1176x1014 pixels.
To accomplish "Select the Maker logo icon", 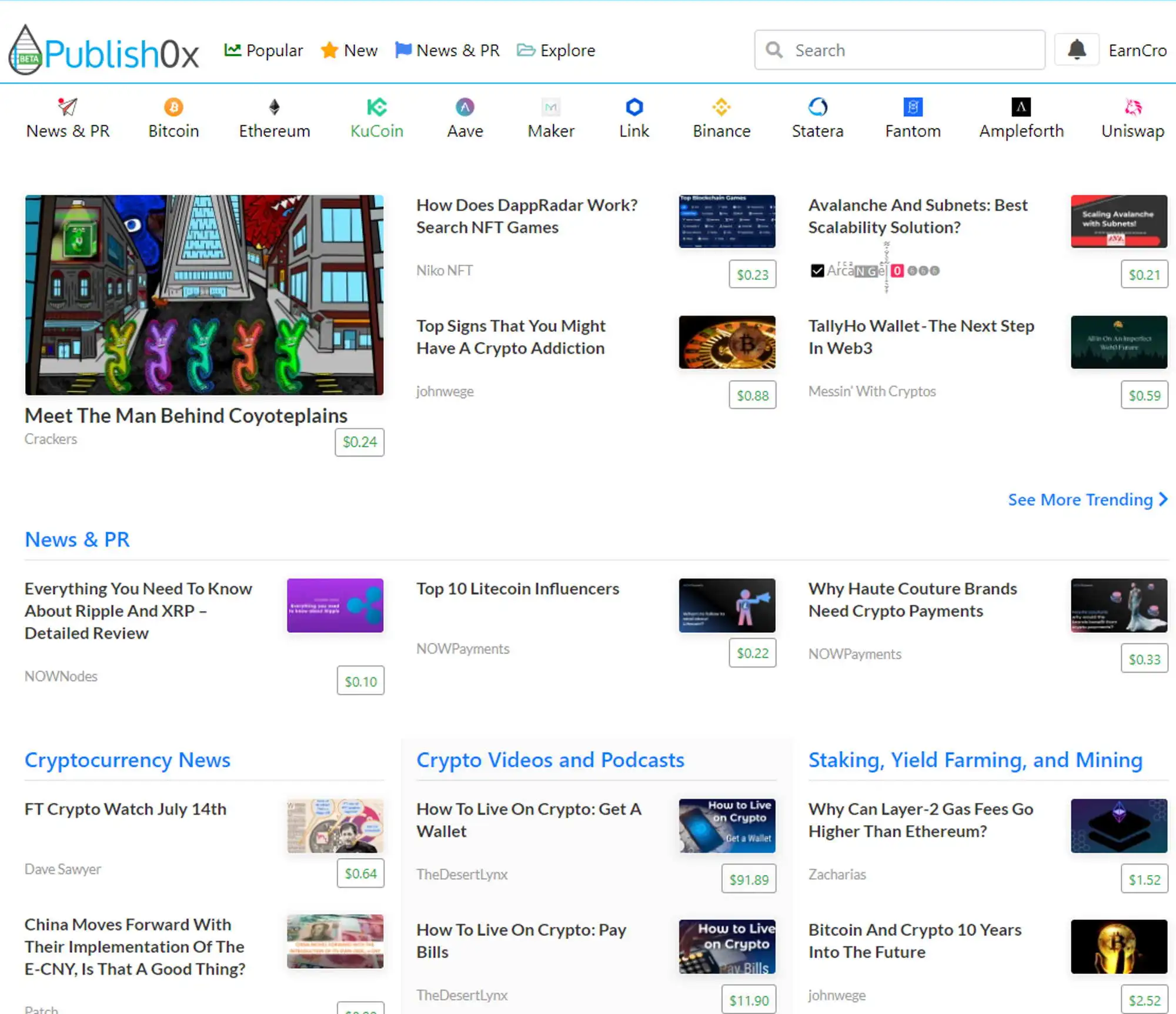I will (x=551, y=106).
